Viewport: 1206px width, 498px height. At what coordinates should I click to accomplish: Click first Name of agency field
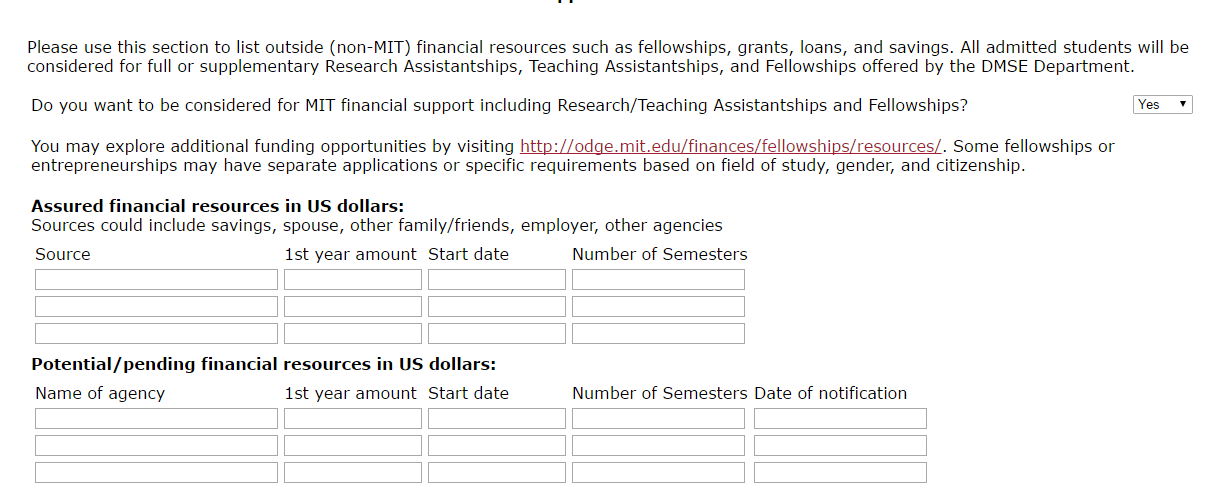click(x=156, y=419)
